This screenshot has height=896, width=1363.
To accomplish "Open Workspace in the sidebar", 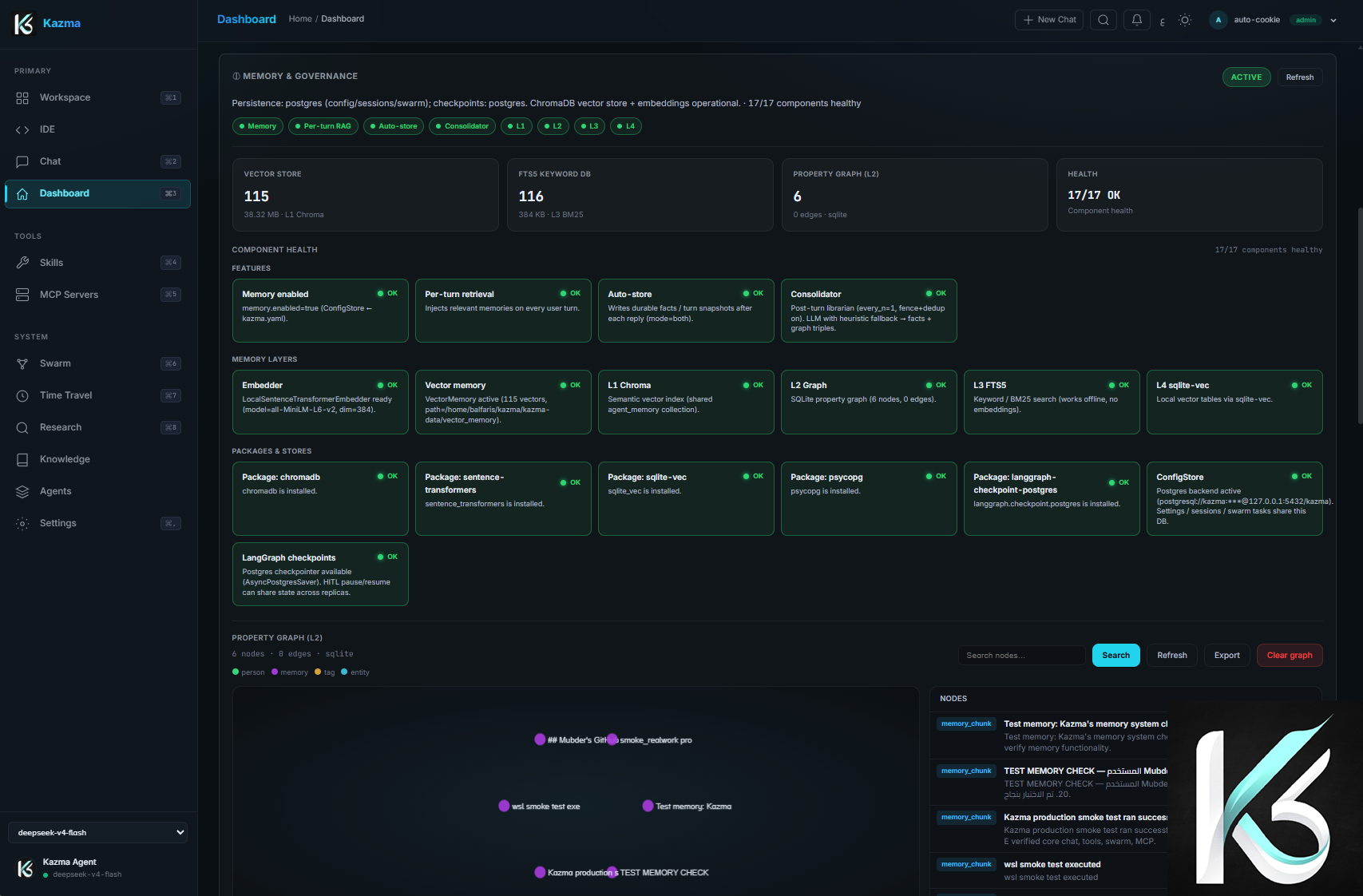I will coord(97,97).
